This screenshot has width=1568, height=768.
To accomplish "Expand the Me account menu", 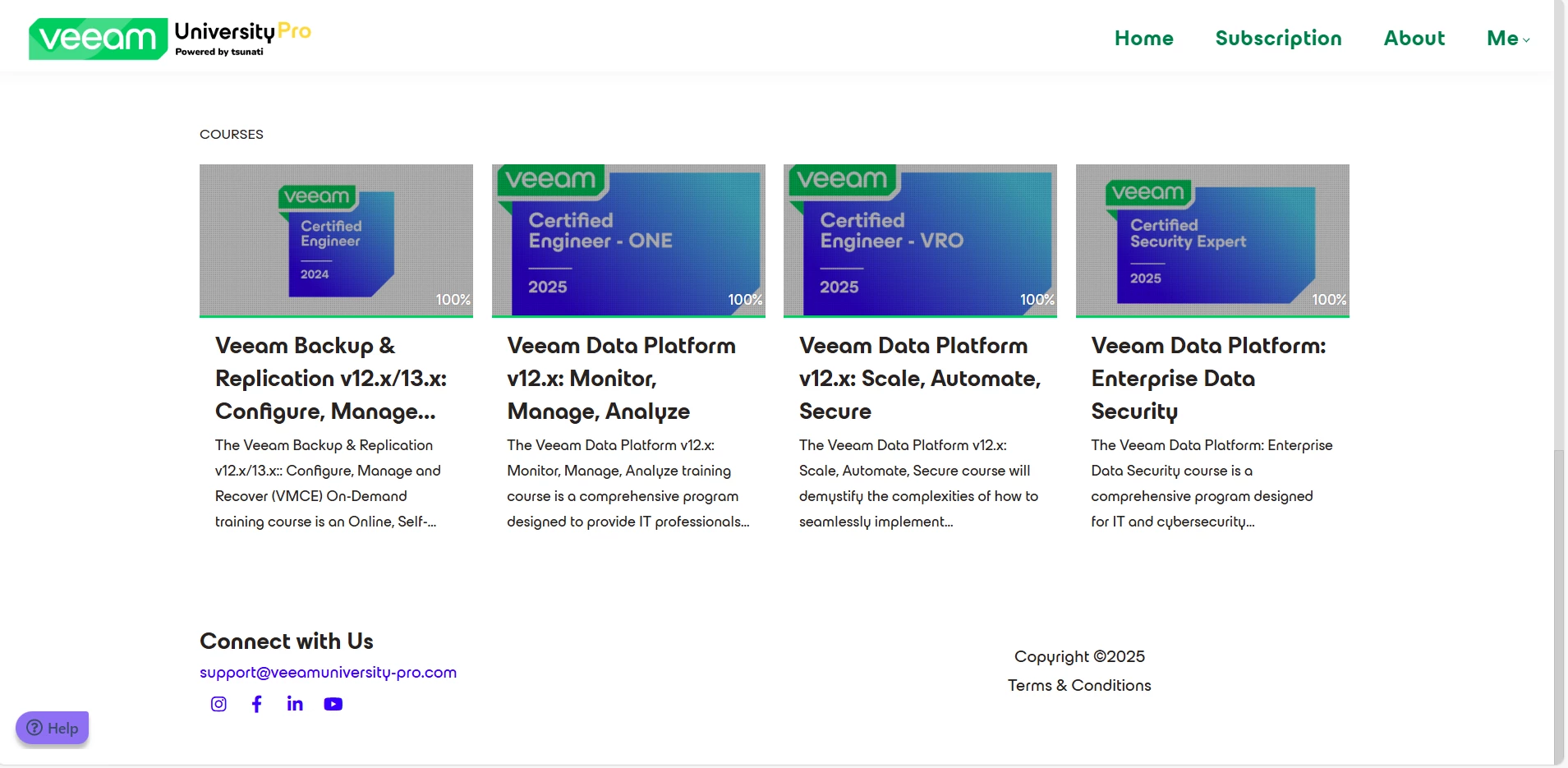I will click(1508, 38).
